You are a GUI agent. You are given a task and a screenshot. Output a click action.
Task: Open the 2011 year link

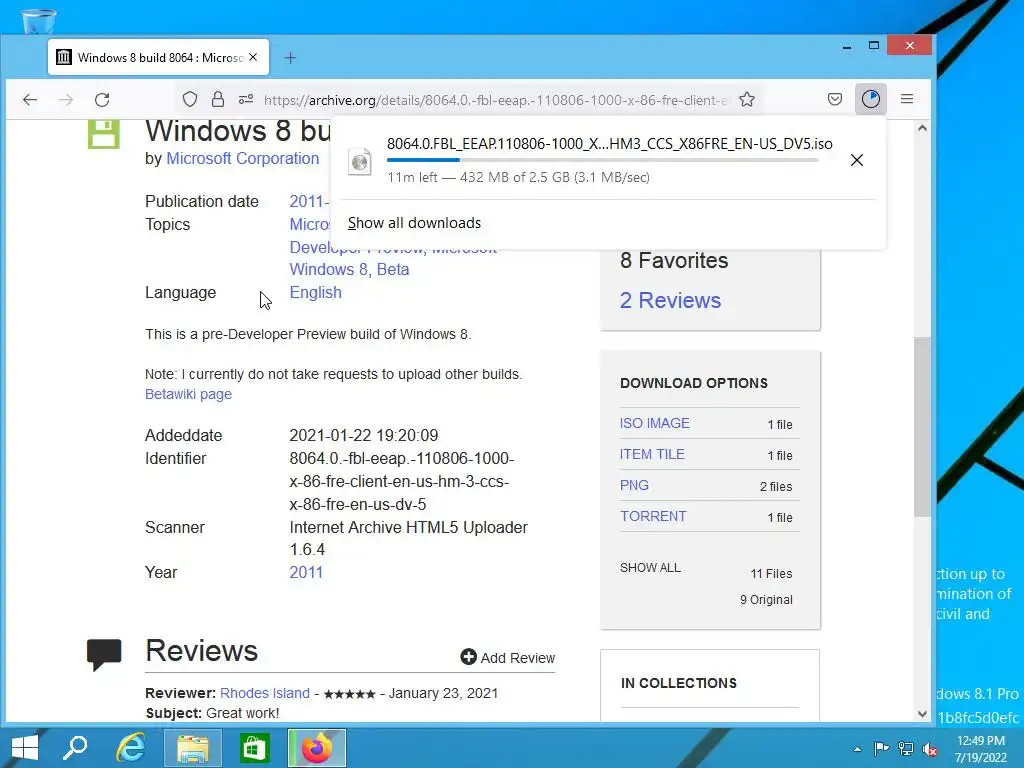pos(306,573)
